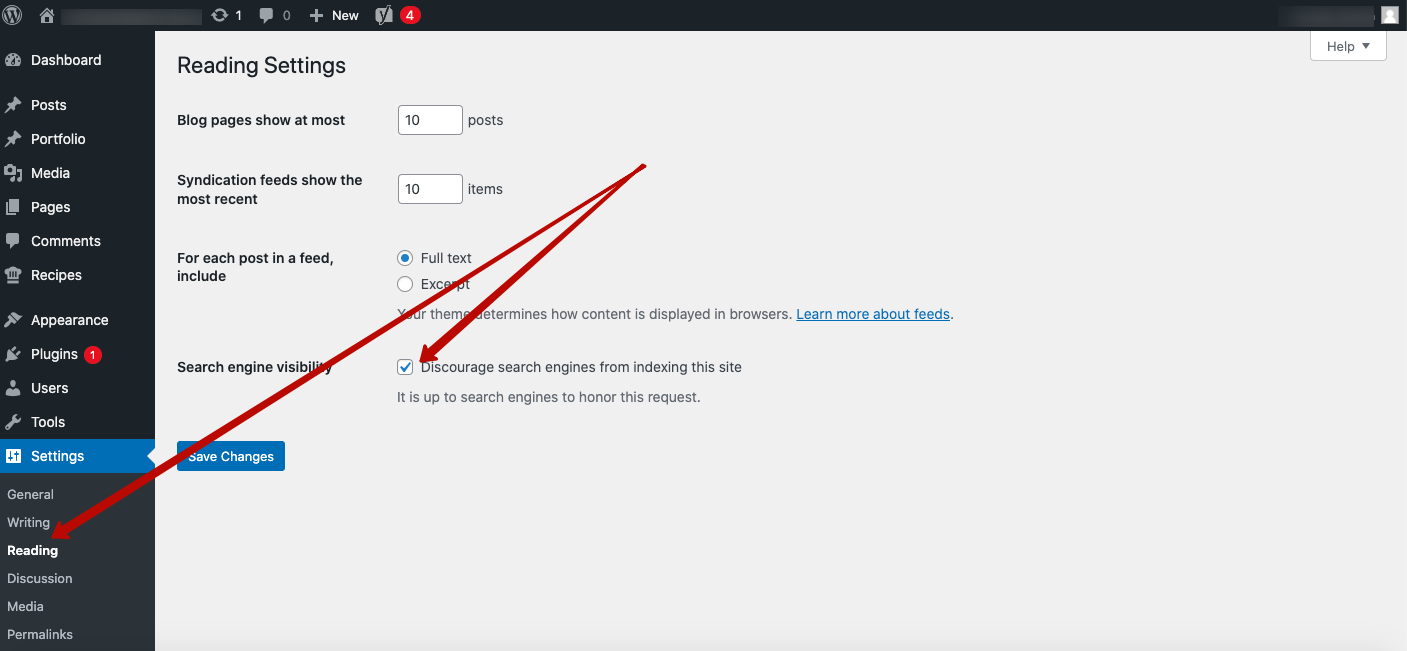The height and width of the screenshot is (651, 1407).
Task: Click the Syndication feeds items field
Action: tap(430, 189)
